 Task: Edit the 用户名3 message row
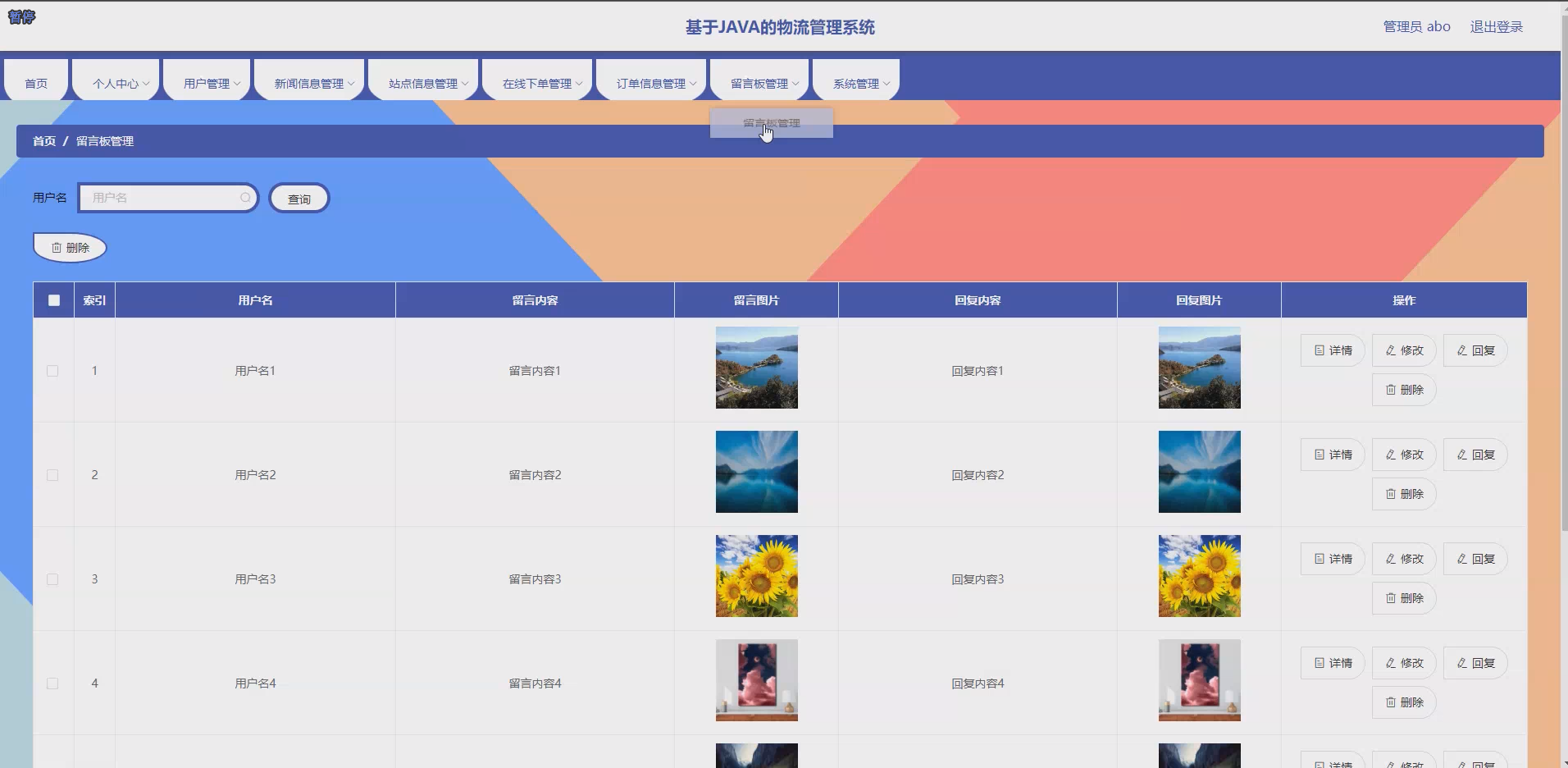(1404, 559)
